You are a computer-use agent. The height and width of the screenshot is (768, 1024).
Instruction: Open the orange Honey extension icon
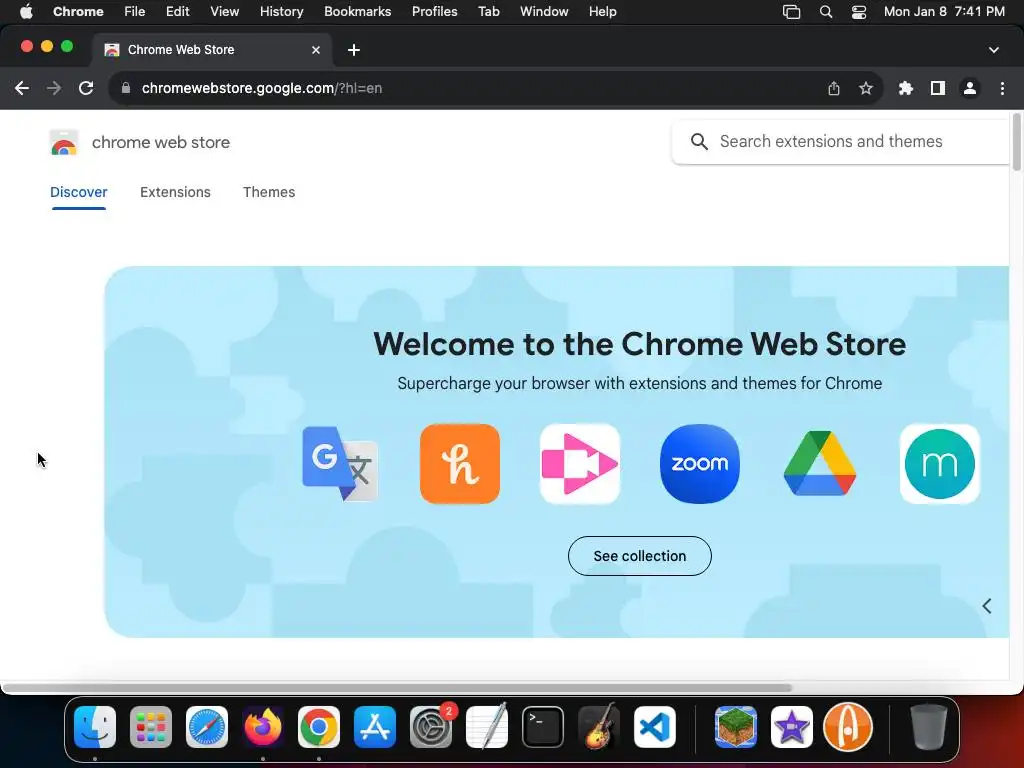click(x=460, y=464)
